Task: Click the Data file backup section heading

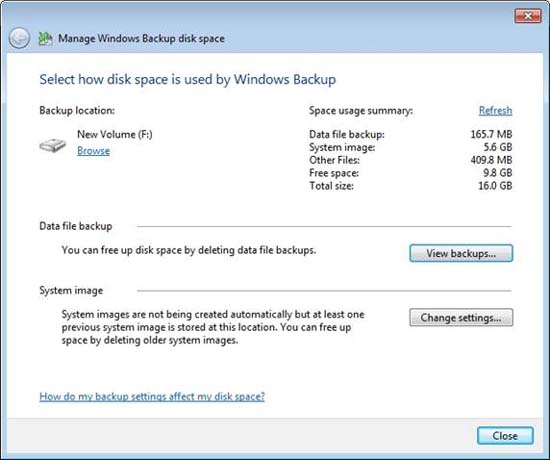Action: pyautogui.click(x=76, y=226)
